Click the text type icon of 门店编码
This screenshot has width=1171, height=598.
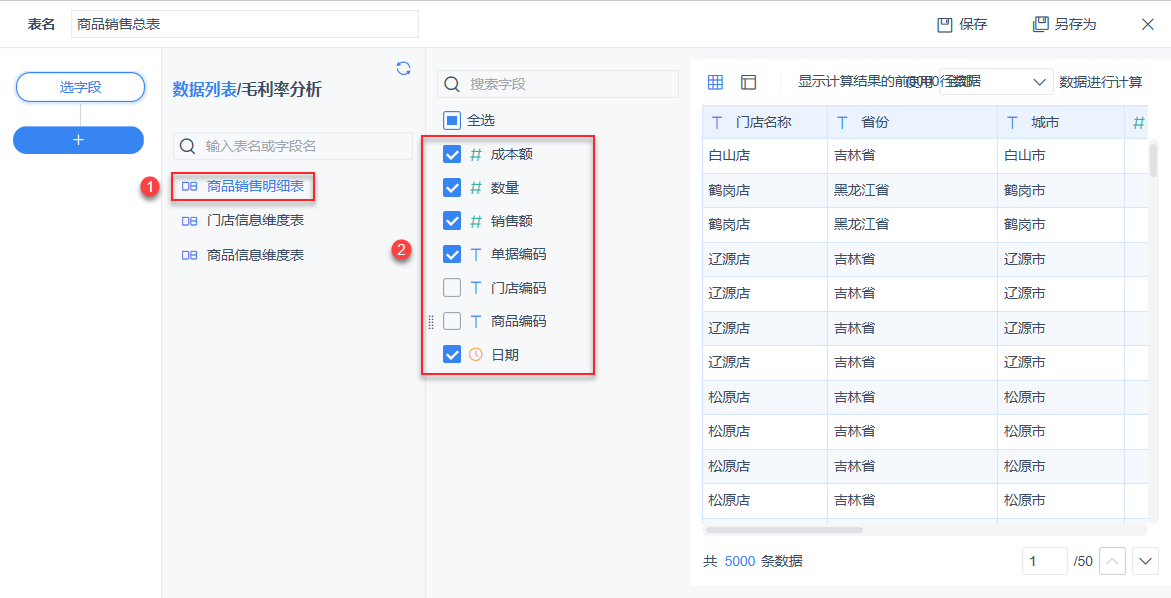coord(476,287)
